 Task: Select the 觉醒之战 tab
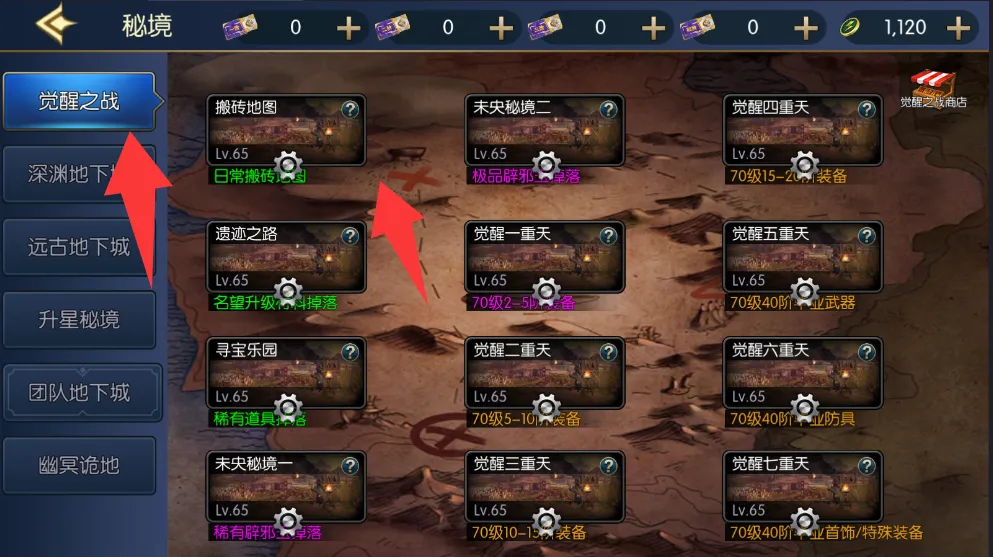(79, 101)
